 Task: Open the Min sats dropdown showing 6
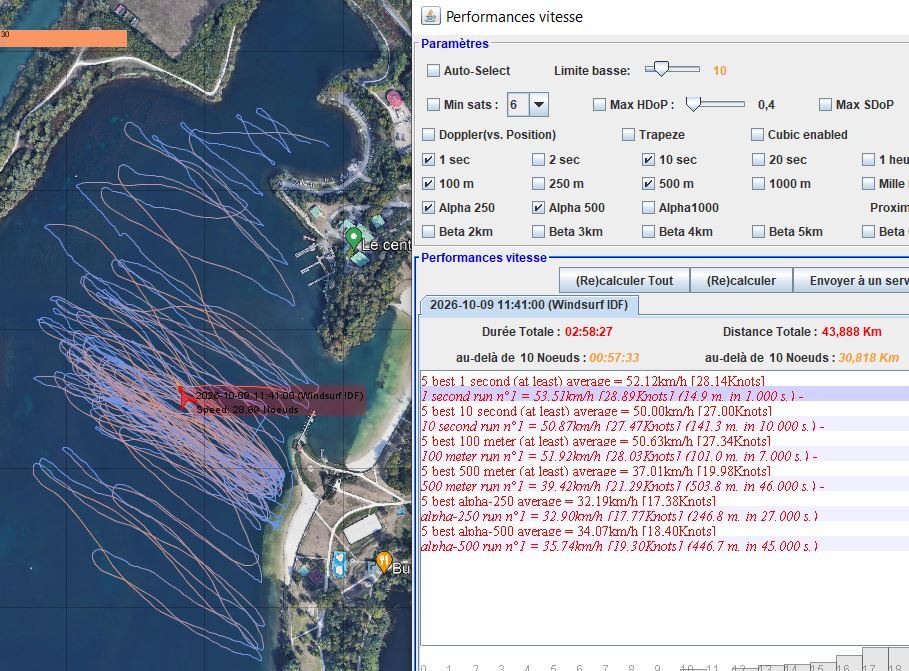(528, 105)
